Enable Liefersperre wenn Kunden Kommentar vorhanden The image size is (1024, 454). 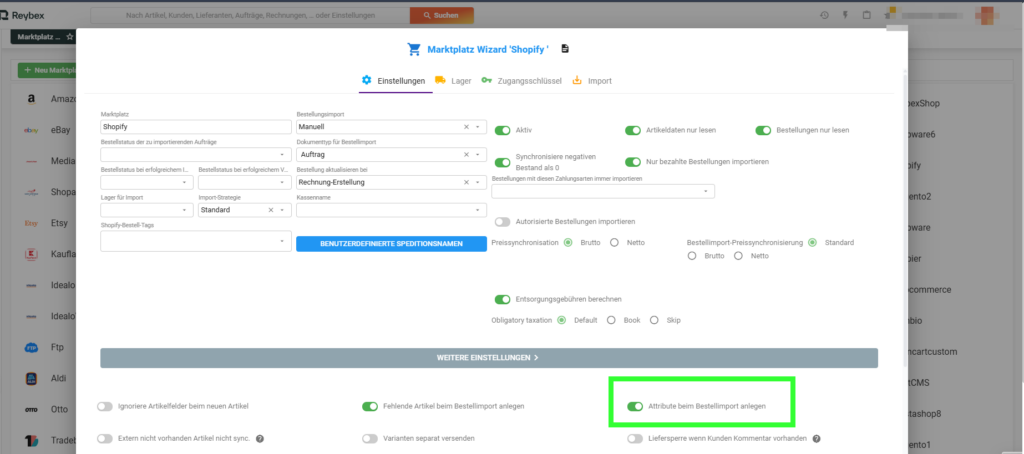(x=635, y=438)
